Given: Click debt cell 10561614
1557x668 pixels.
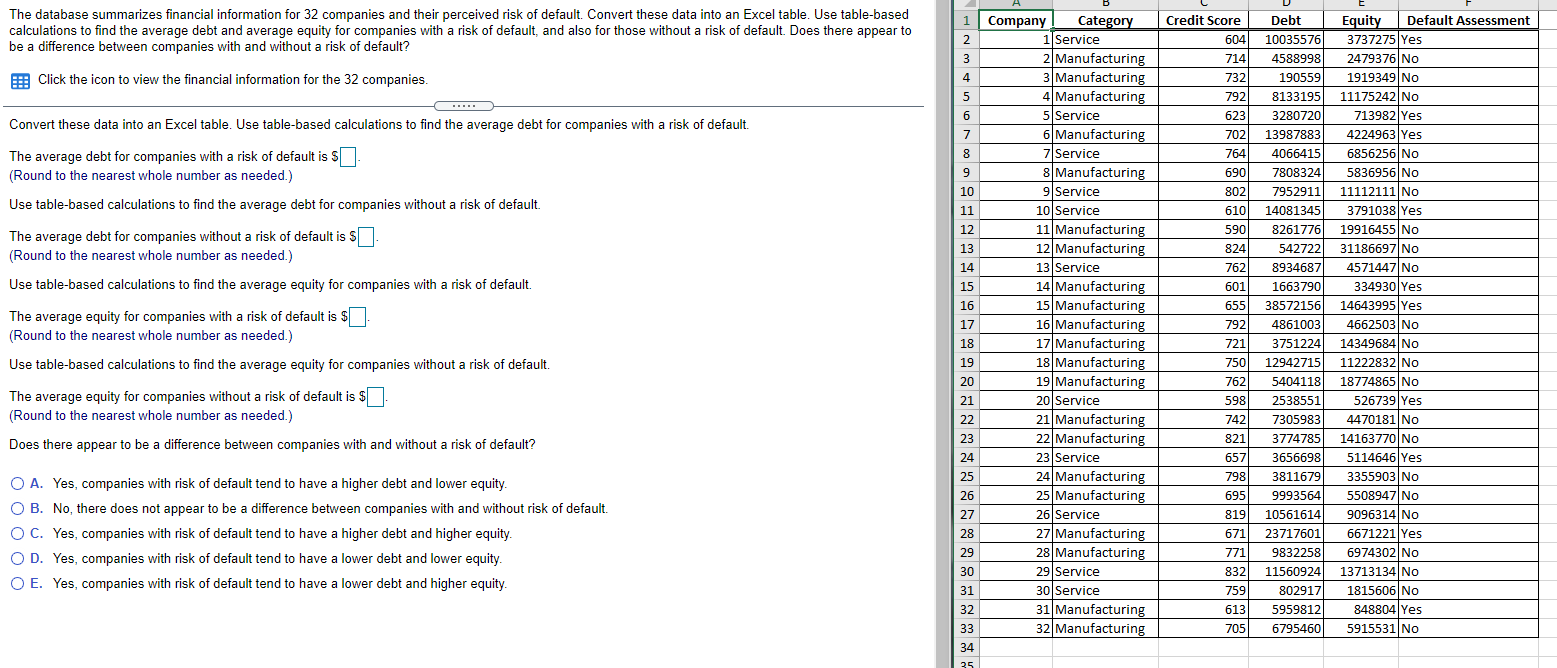Looking at the screenshot, I should [1286, 514].
